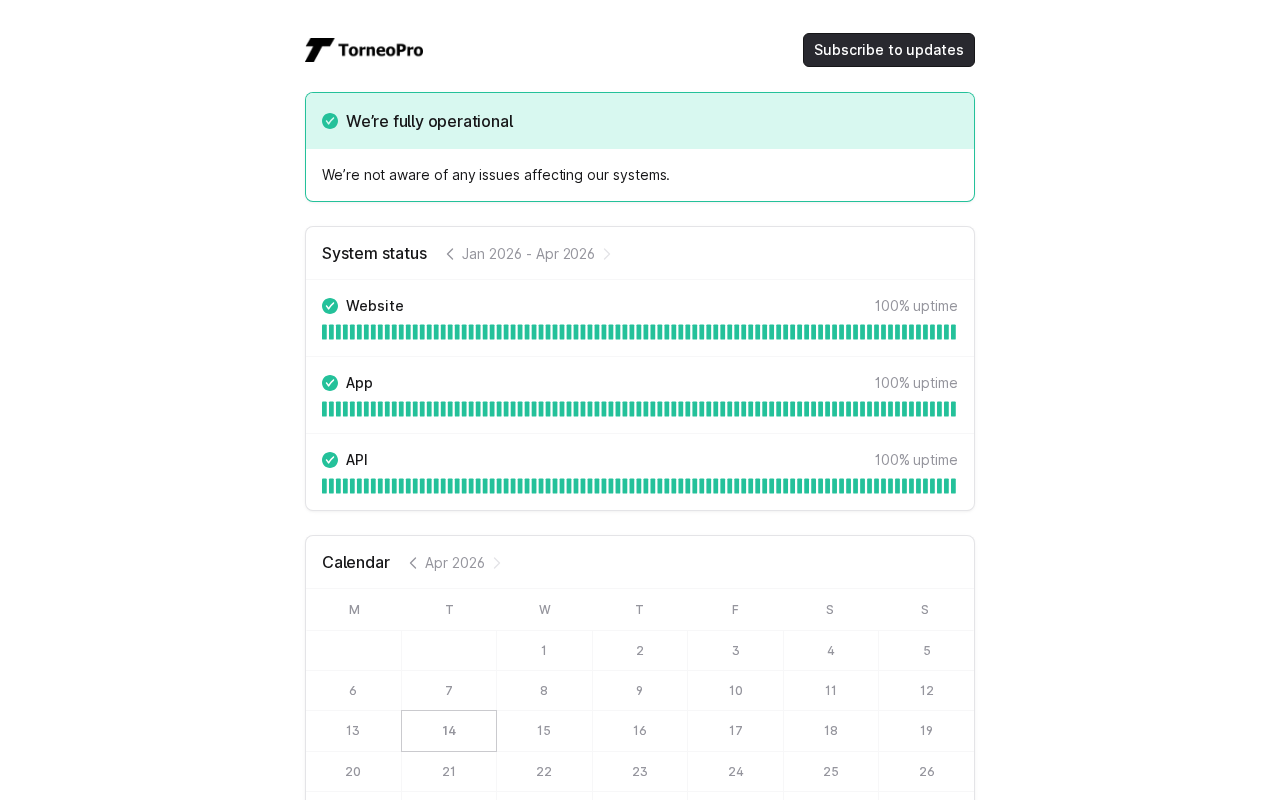Click the API 100% uptime label

tap(916, 460)
